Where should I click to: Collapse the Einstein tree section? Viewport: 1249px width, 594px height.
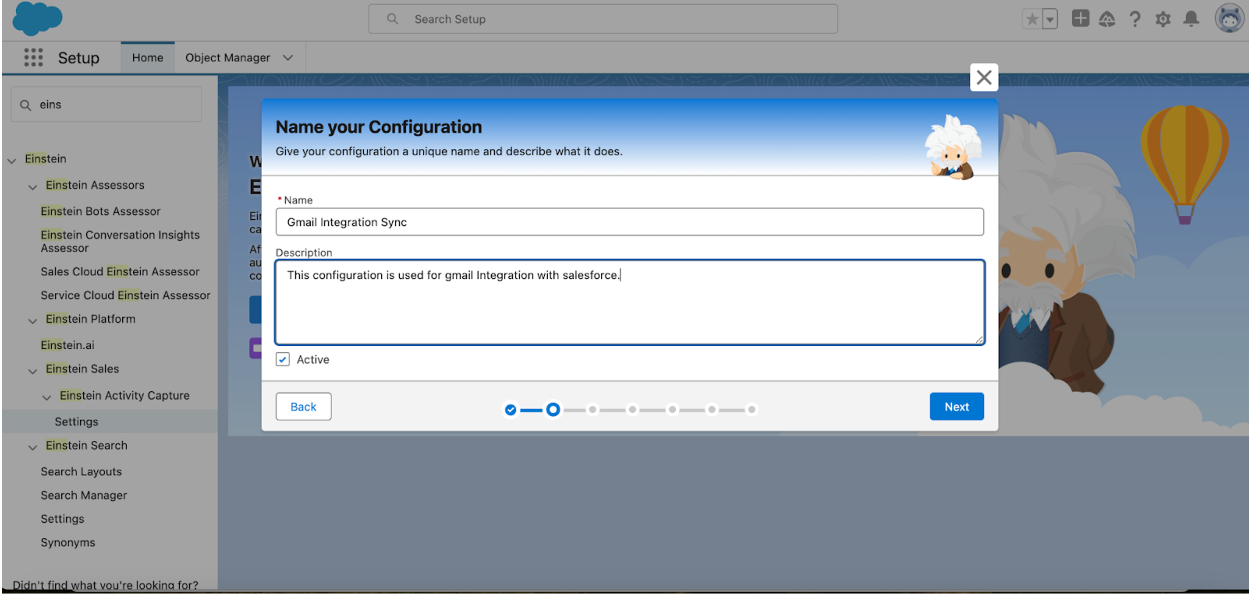[12, 160]
